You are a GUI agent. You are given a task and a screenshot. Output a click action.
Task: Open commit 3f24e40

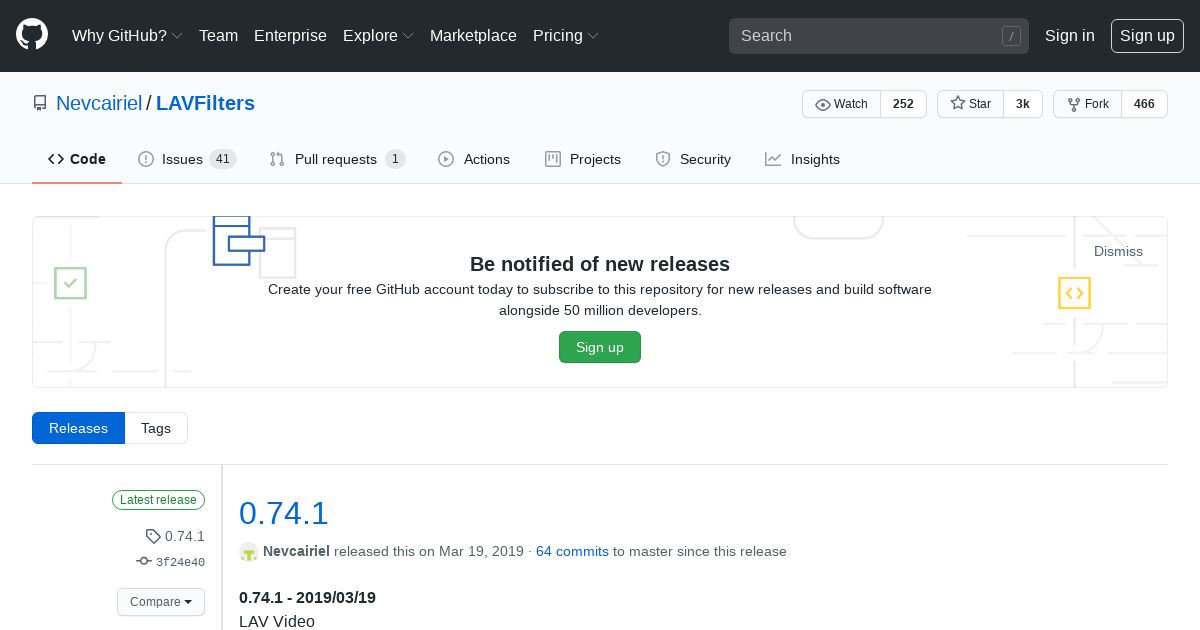(180, 562)
